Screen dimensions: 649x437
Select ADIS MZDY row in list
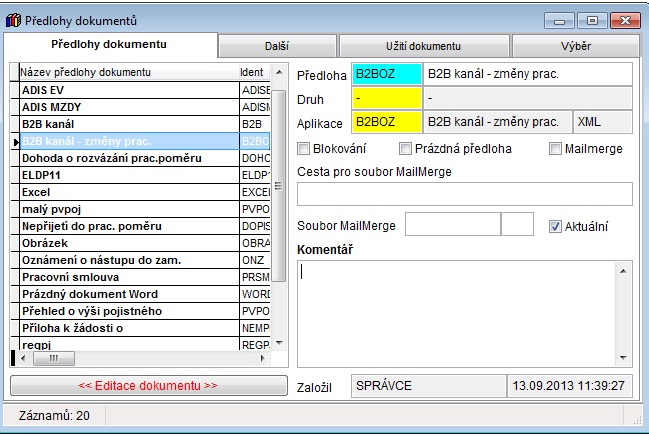(x=128, y=107)
